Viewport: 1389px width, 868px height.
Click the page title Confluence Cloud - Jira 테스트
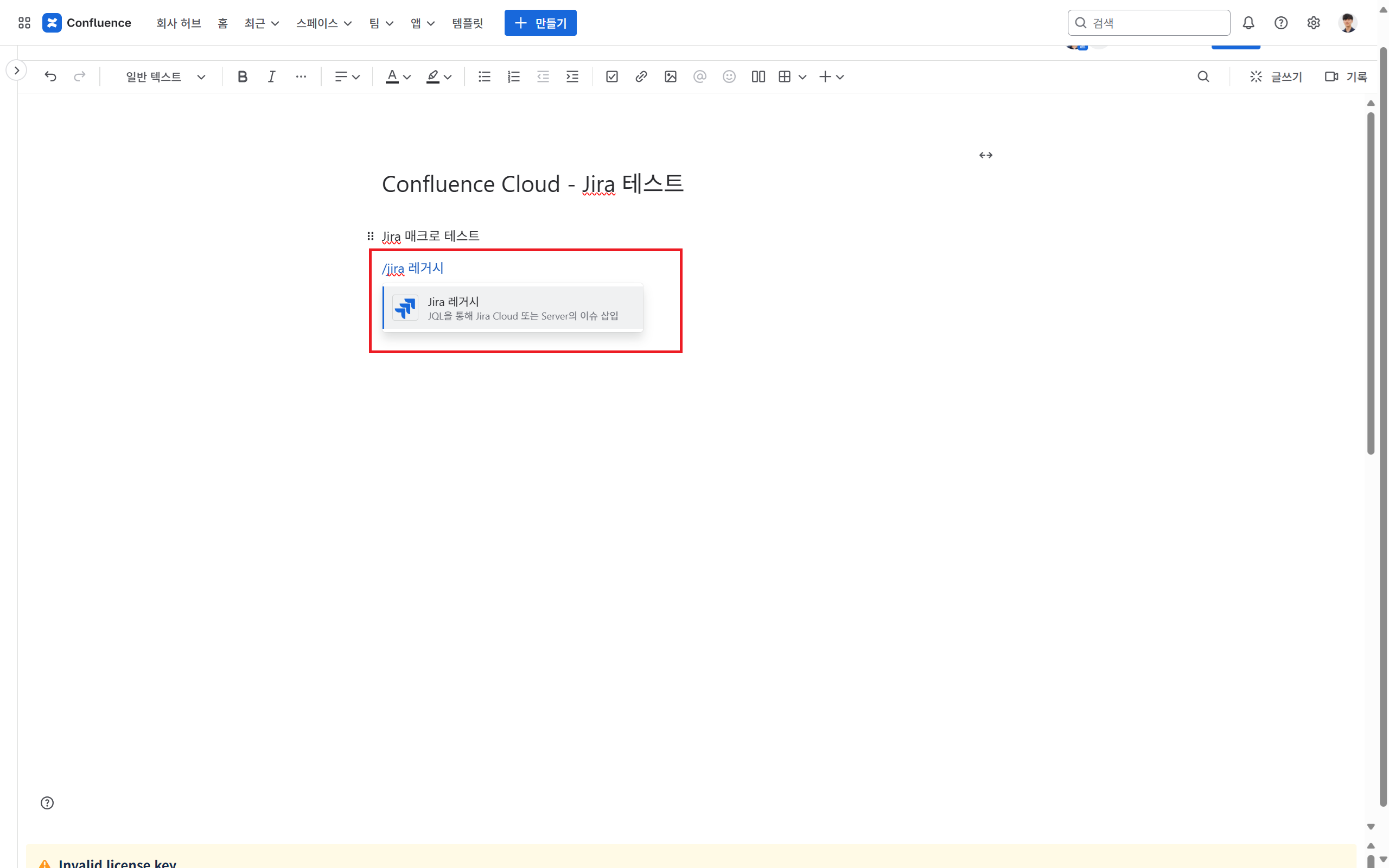point(533,184)
